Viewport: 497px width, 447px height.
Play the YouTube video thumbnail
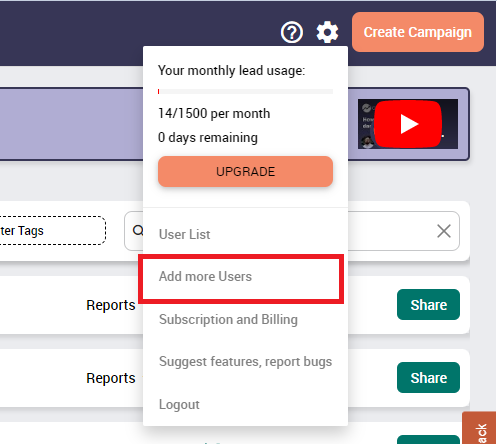(x=408, y=124)
